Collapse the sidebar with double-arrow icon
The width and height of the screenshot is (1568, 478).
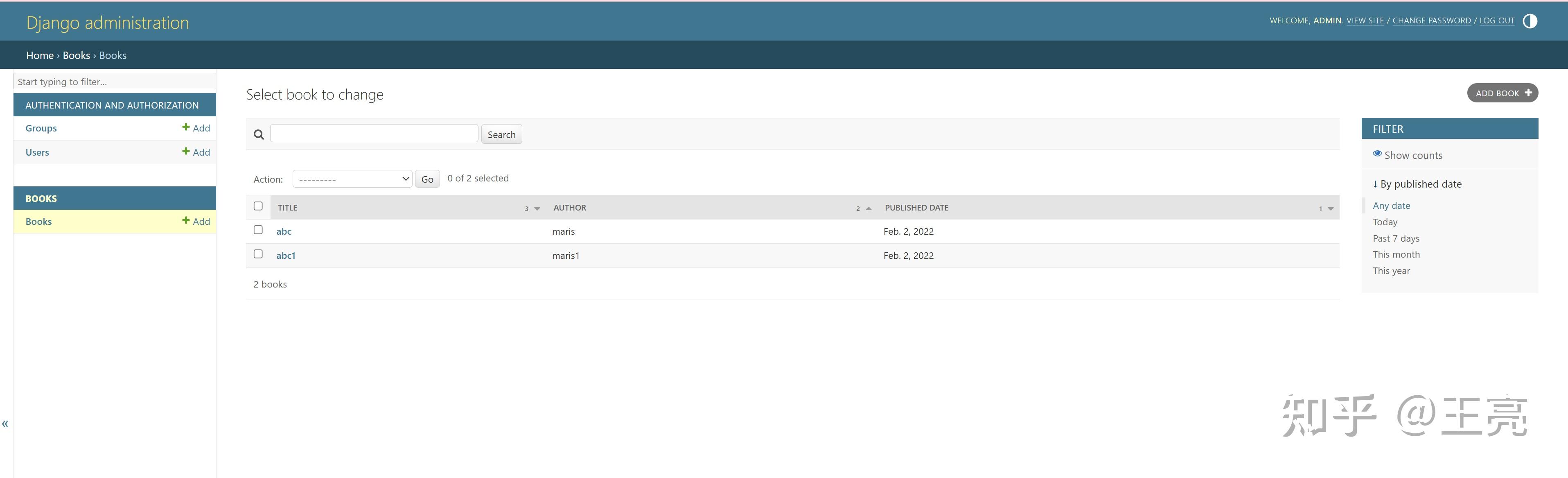tap(5, 424)
